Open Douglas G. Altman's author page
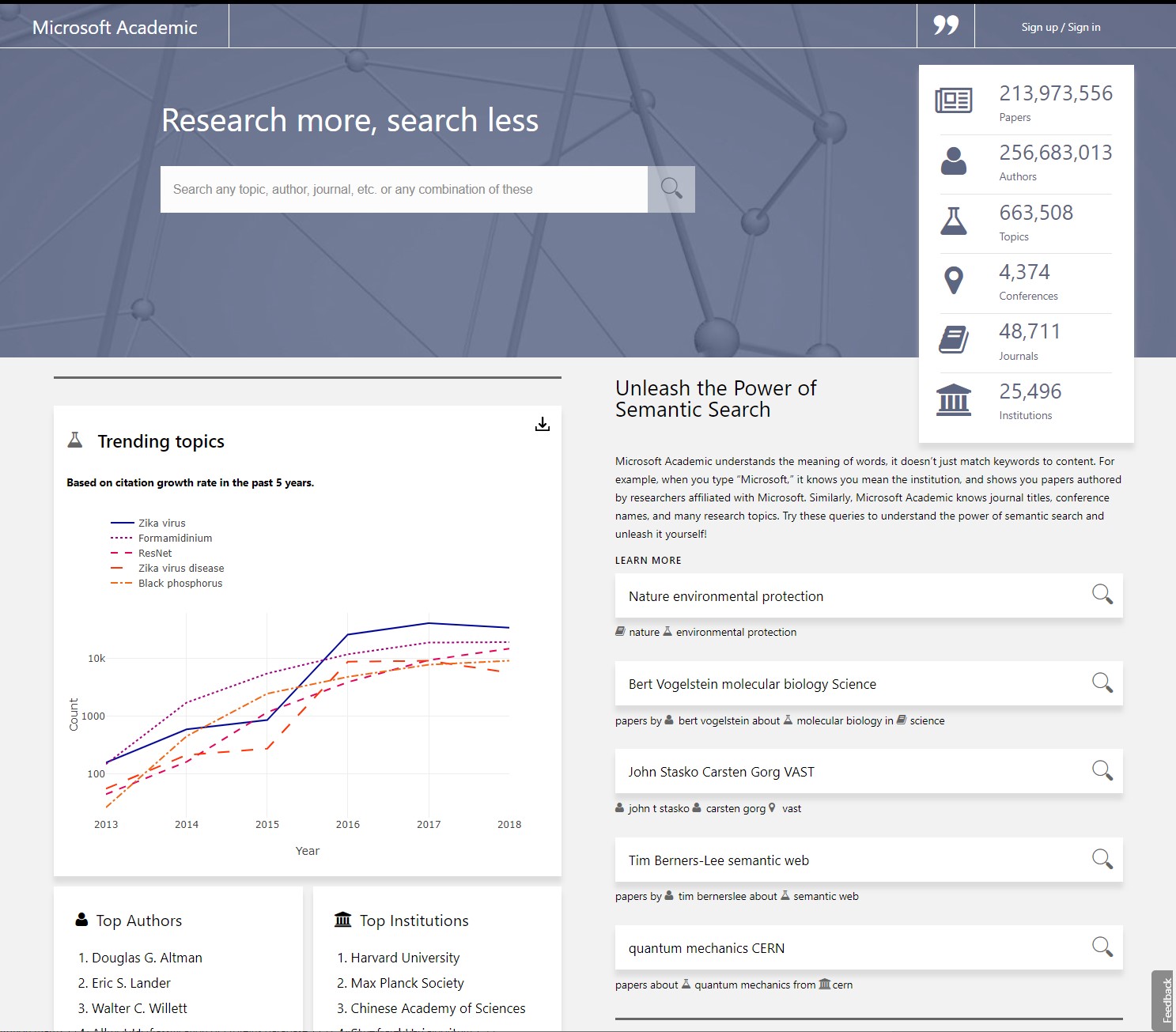Screen dimensions: 1176x1032 146,957
